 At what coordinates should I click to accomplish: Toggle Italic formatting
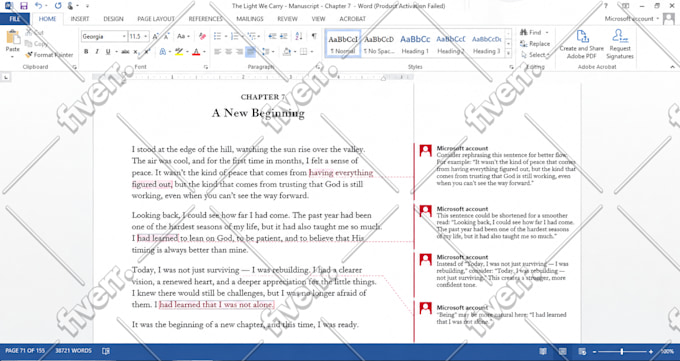97,52
